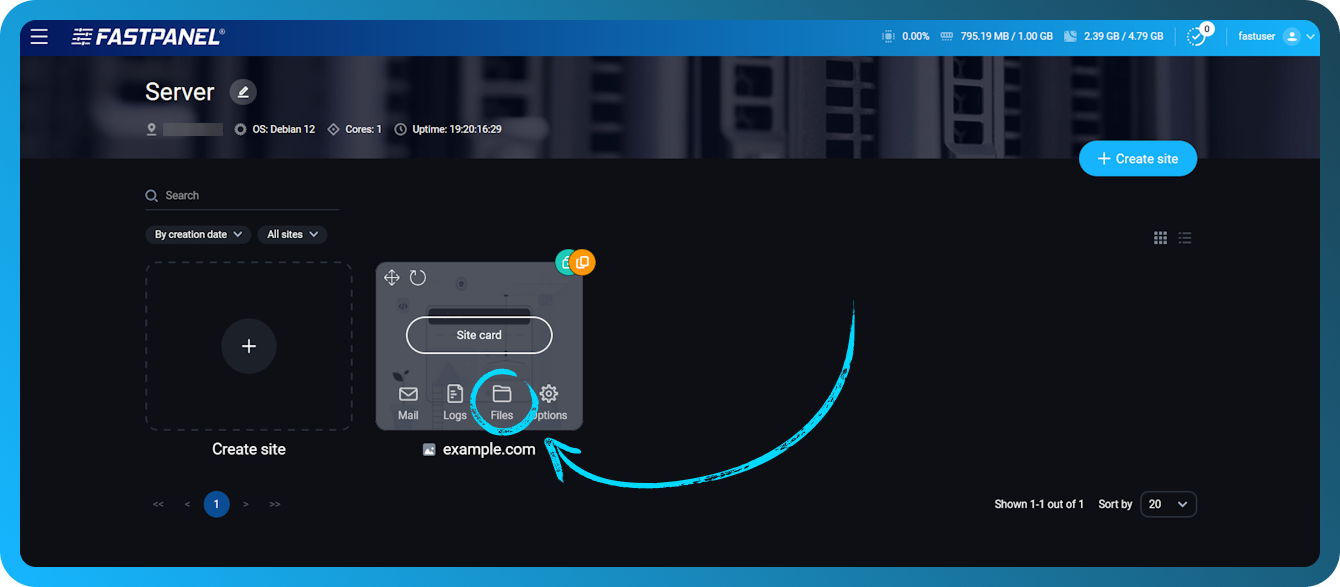Open the Site card for example.com
Image resolution: width=1340 pixels, height=587 pixels.
click(479, 335)
